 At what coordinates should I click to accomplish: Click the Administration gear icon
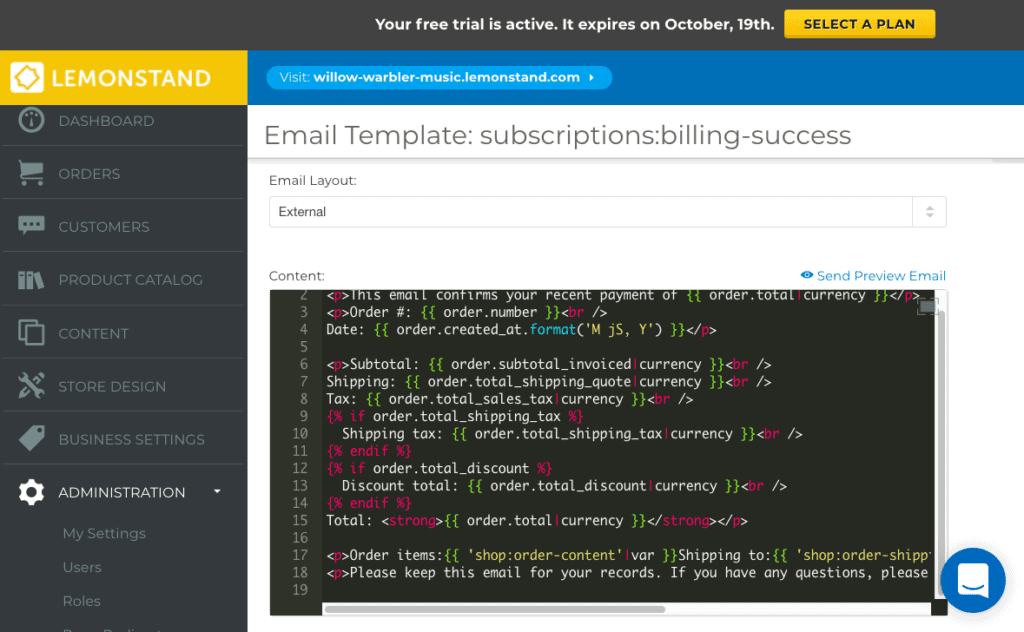coord(31,492)
